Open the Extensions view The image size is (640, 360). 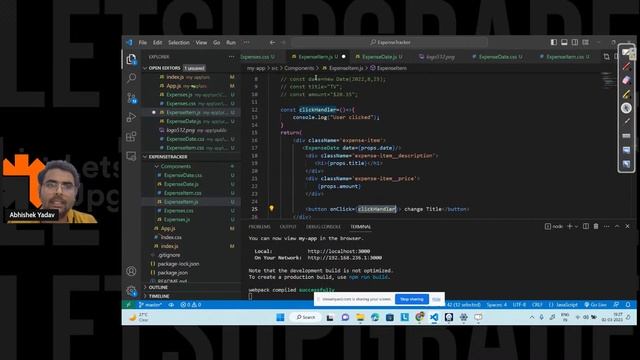point(131,136)
